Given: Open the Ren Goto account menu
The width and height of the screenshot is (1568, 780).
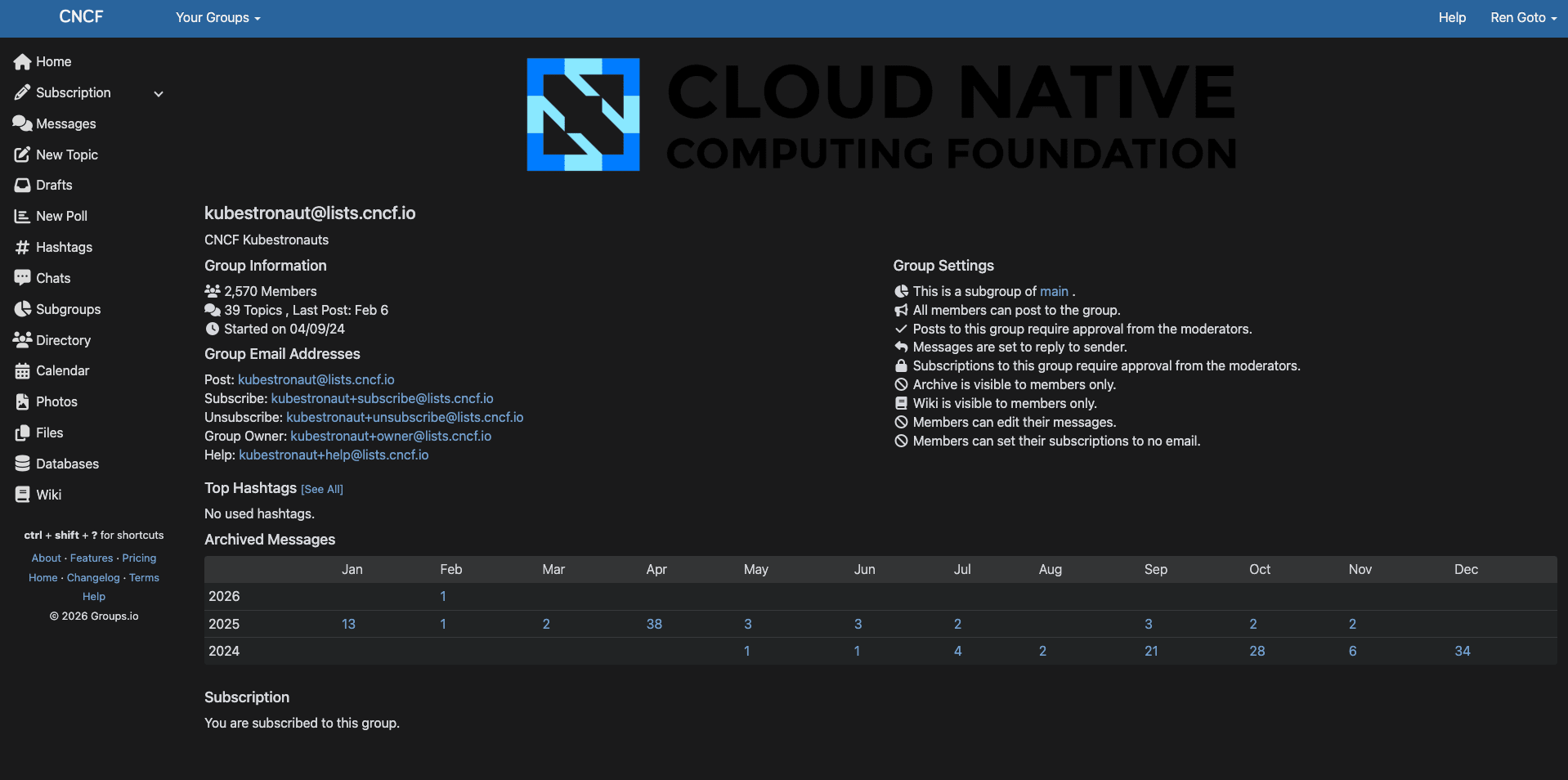Looking at the screenshot, I should 1523,17.
